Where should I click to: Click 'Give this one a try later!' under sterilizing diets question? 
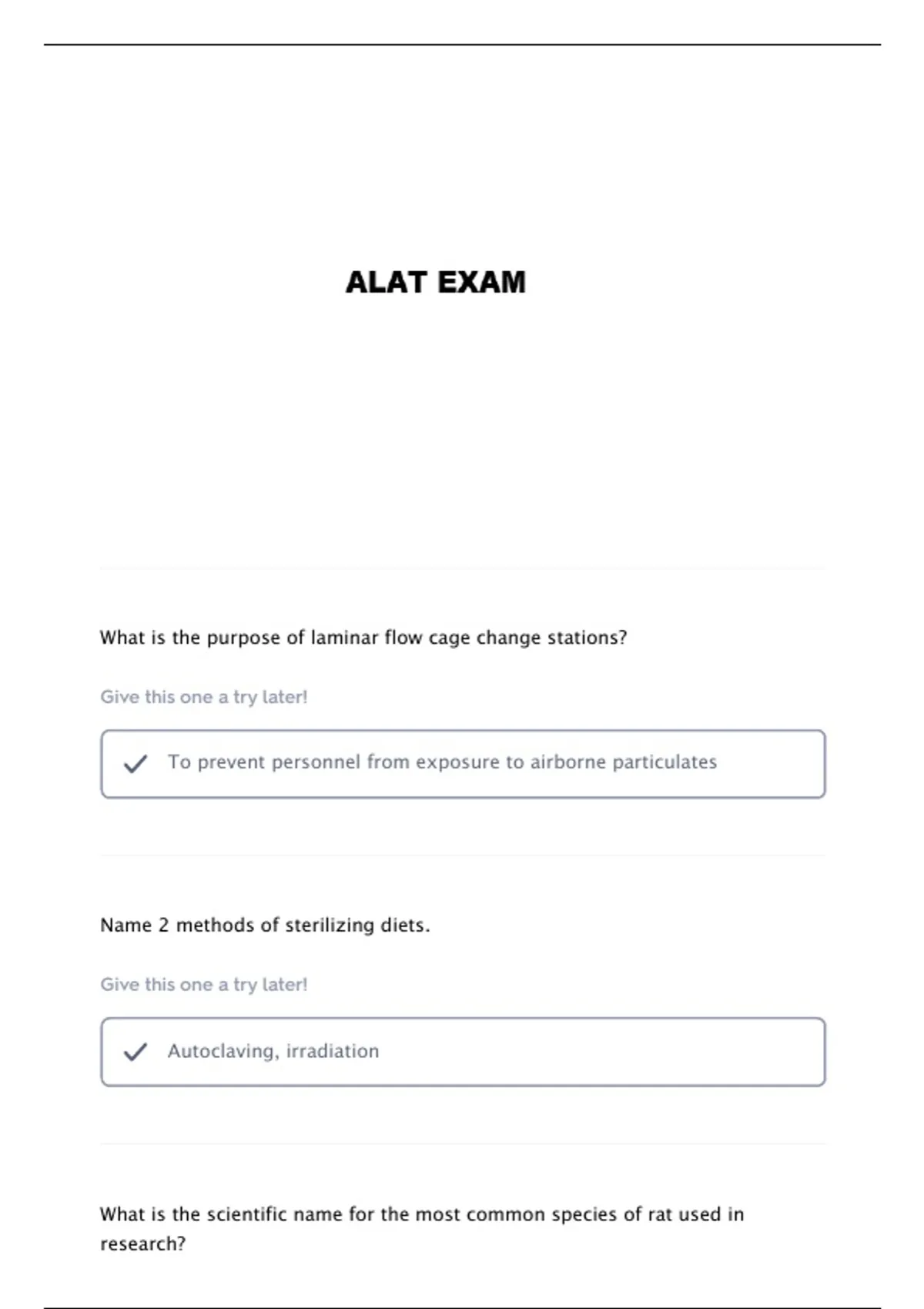coord(204,985)
